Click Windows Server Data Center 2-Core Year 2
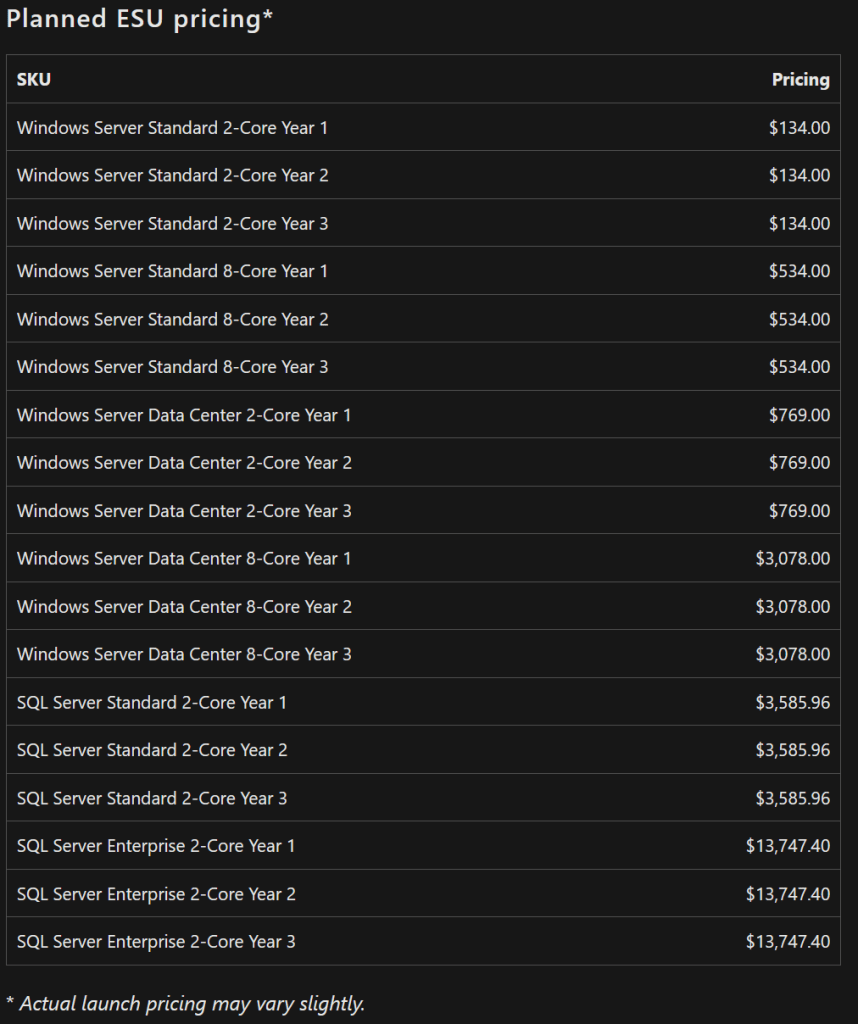This screenshot has height=1024, width=858. [x=184, y=463]
